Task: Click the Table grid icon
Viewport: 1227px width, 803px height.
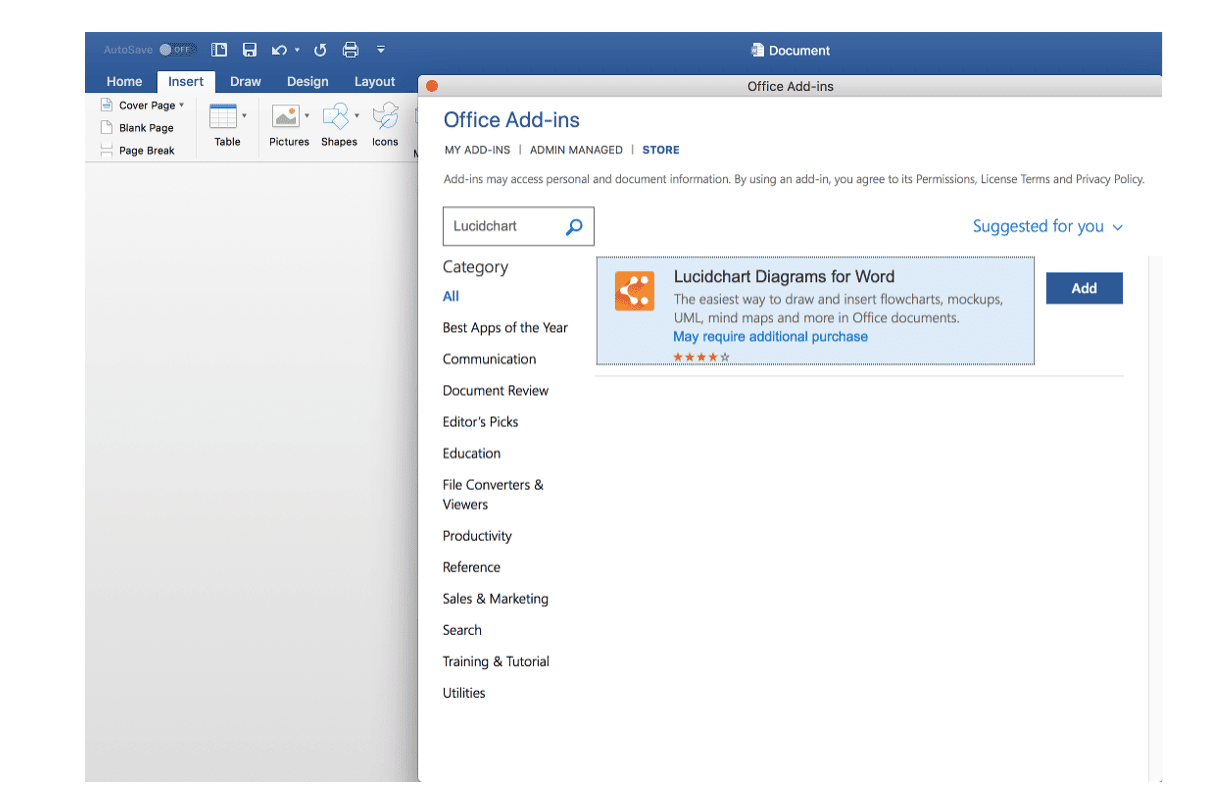Action: pos(223,116)
